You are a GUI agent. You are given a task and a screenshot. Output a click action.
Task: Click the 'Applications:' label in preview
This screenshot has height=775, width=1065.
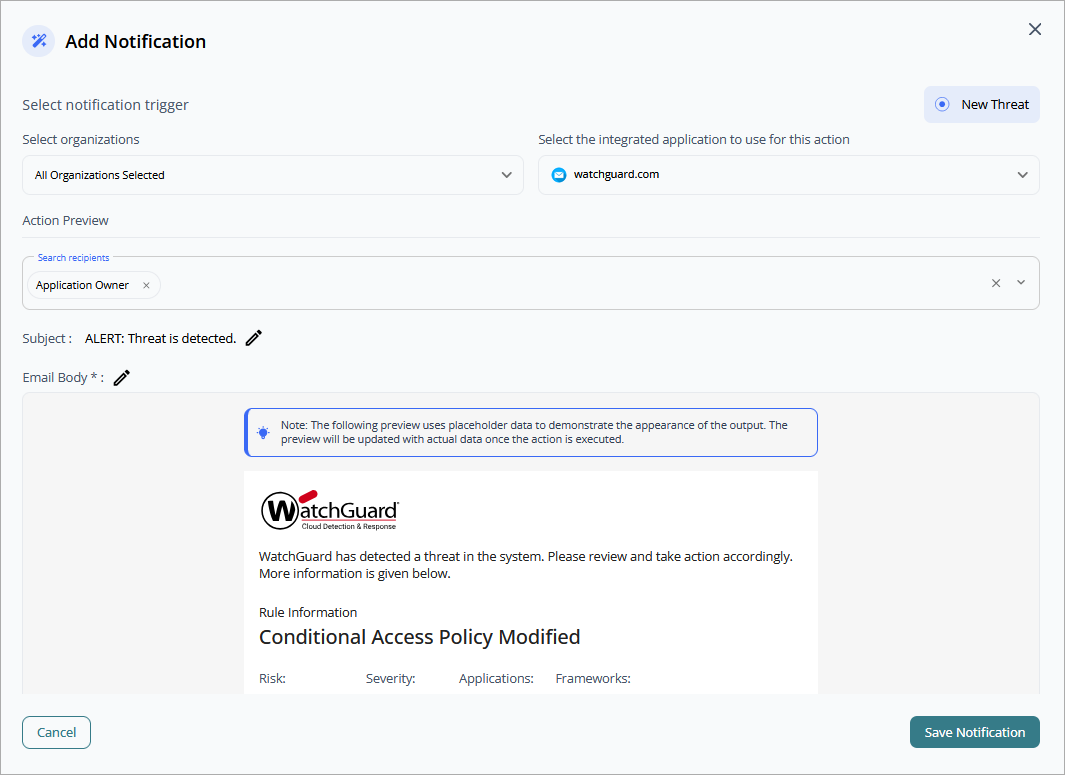[497, 679]
